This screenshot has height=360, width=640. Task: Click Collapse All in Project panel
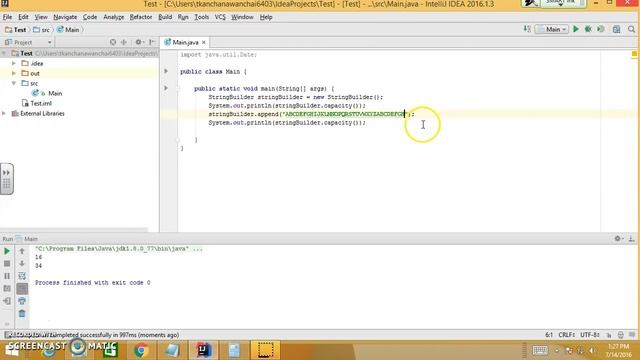[124, 42]
